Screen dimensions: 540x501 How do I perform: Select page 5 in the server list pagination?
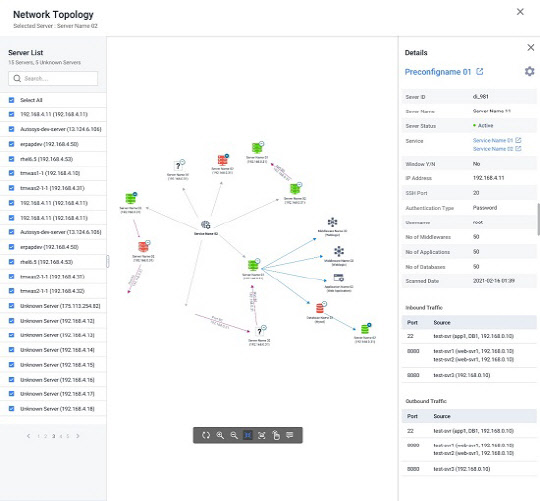tap(68, 436)
